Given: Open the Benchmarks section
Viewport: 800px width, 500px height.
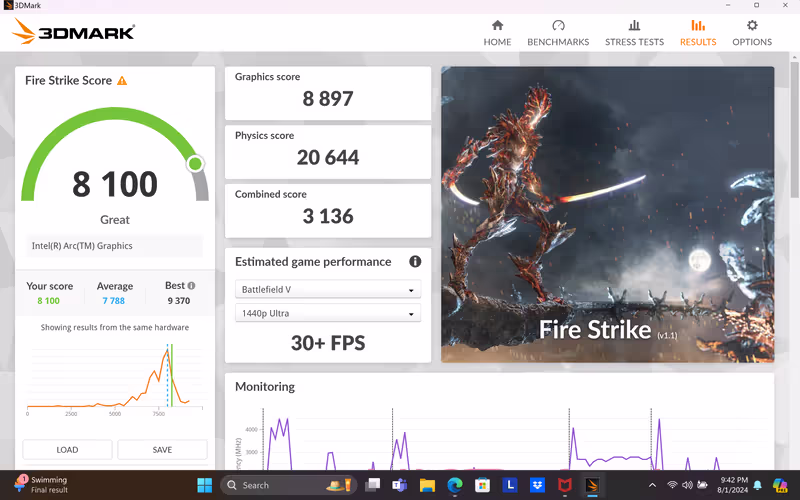Looking at the screenshot, I should pos(558,33).
